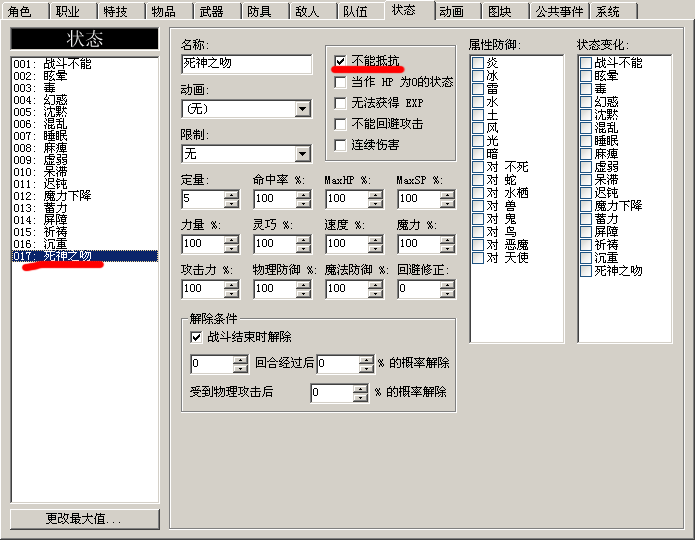The image size is (695, 540).
Task: Check the 炎 attribute defense box
Action: click(478, 63)
